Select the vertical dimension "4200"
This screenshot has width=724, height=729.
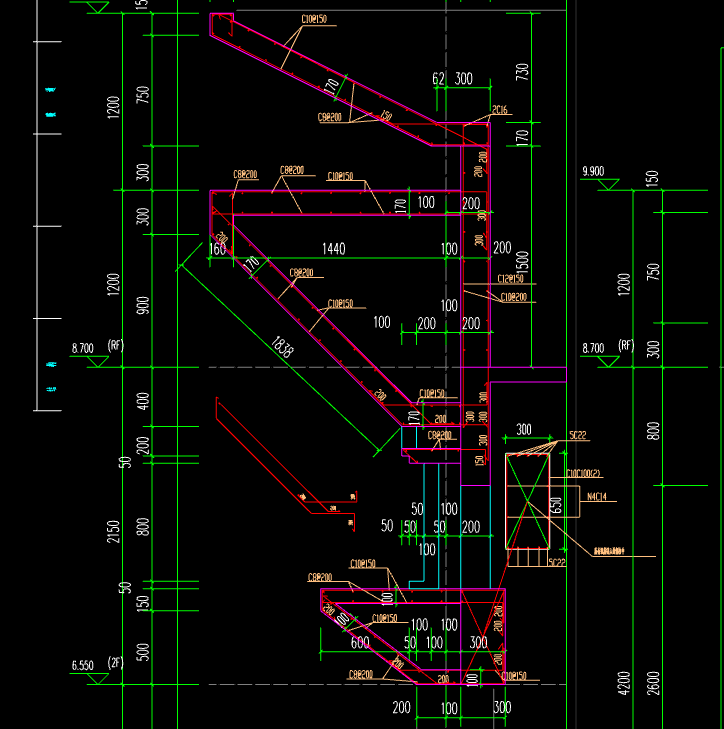624,683
